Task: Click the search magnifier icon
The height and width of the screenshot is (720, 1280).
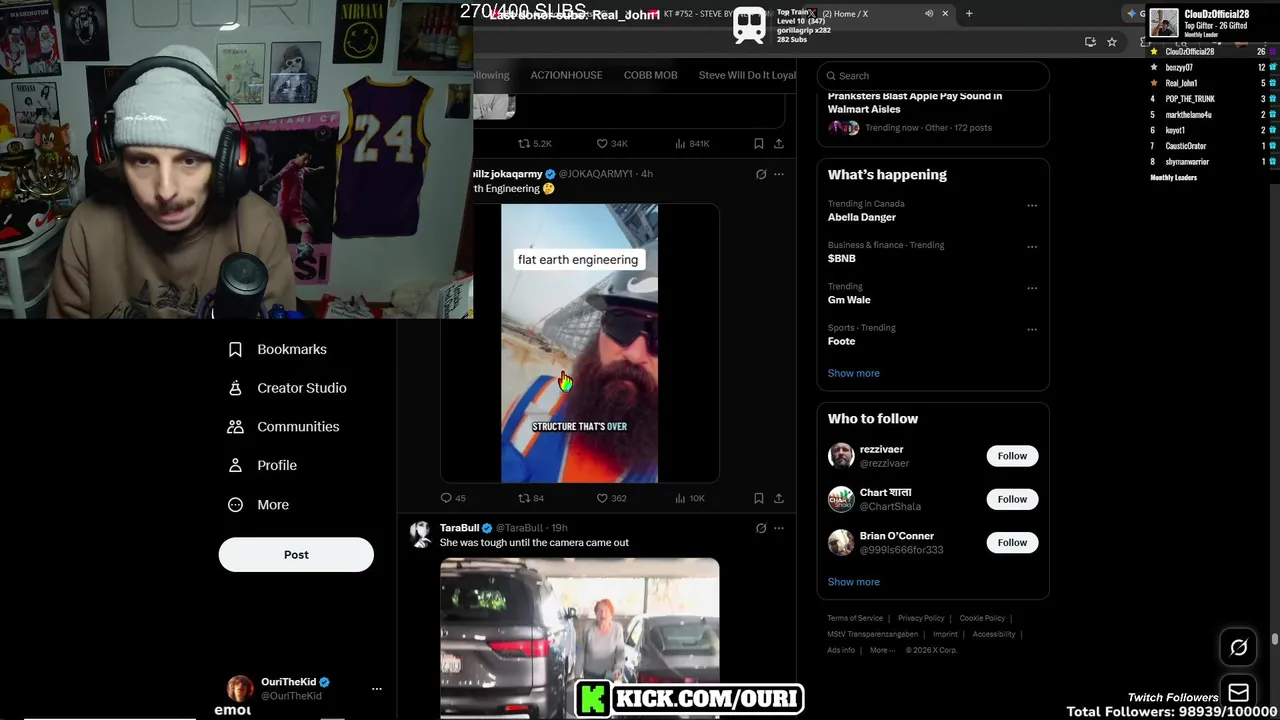Action: point(831,75)
